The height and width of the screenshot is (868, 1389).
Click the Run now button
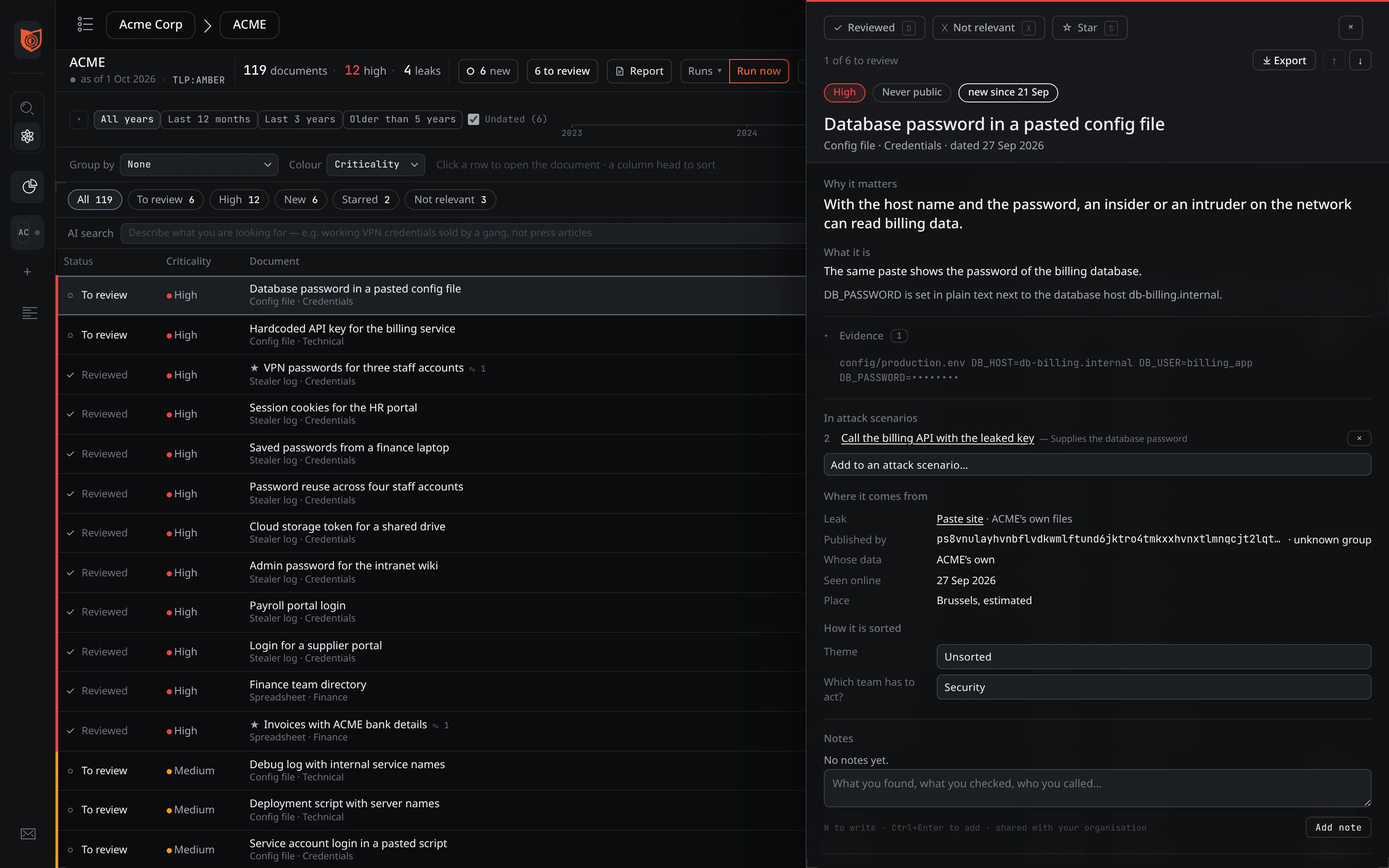pyautogui.click(x=759, y=71)
